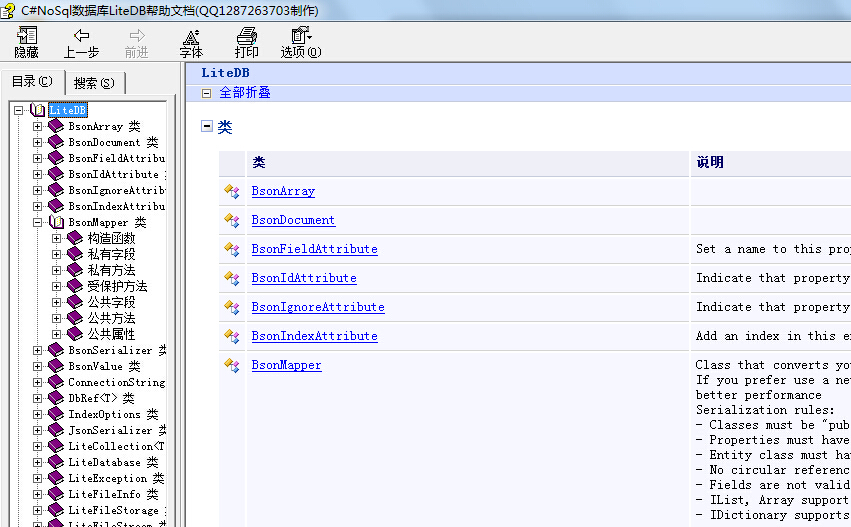Click the book icon beside BsonValue 类
Screen dimensions: 851x527
(x=56, y=366)
